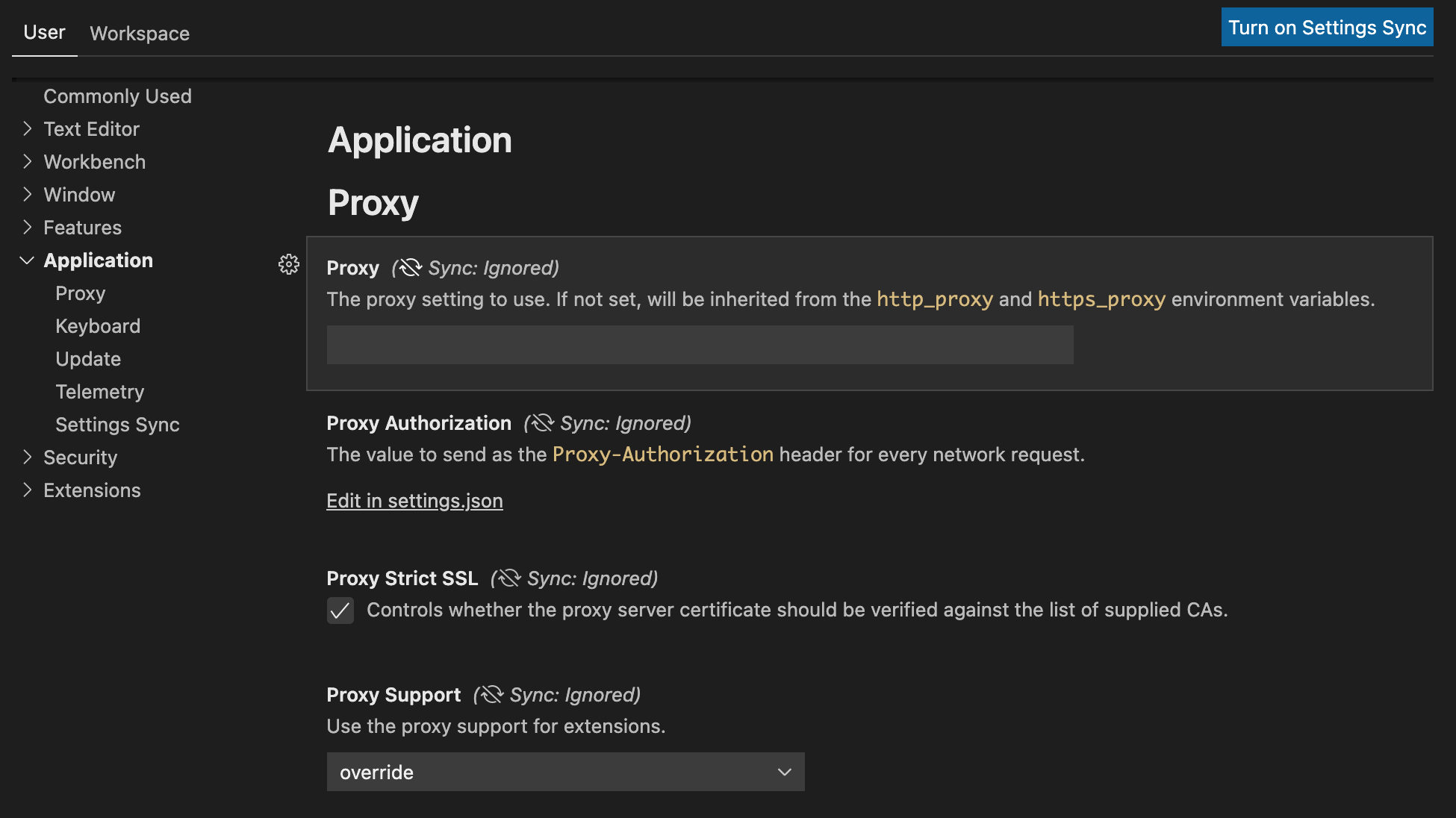1456x818 pixels.
Task: Click the gear icon beside the Proxy setting
Action: 288,264
